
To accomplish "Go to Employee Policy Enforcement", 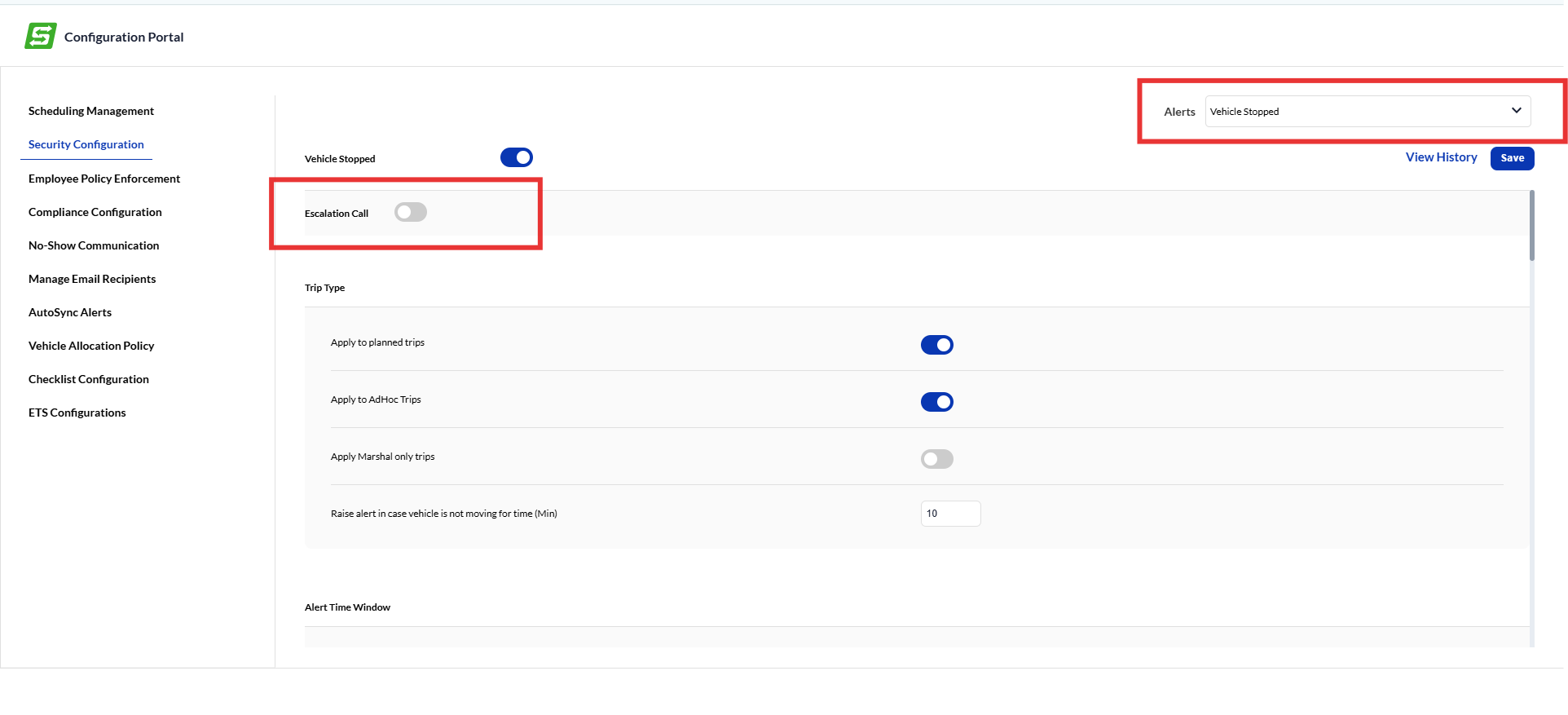I will point(104,179).
